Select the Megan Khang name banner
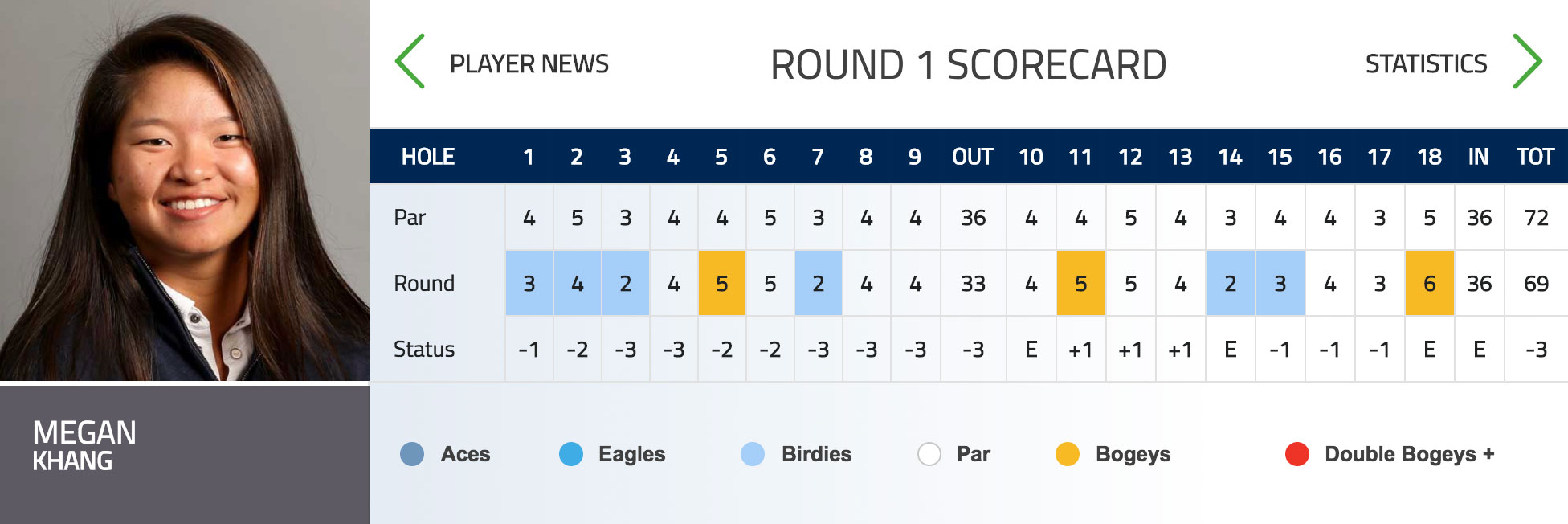The width and height of the screenshot is (1568, 524). (185, 455)
